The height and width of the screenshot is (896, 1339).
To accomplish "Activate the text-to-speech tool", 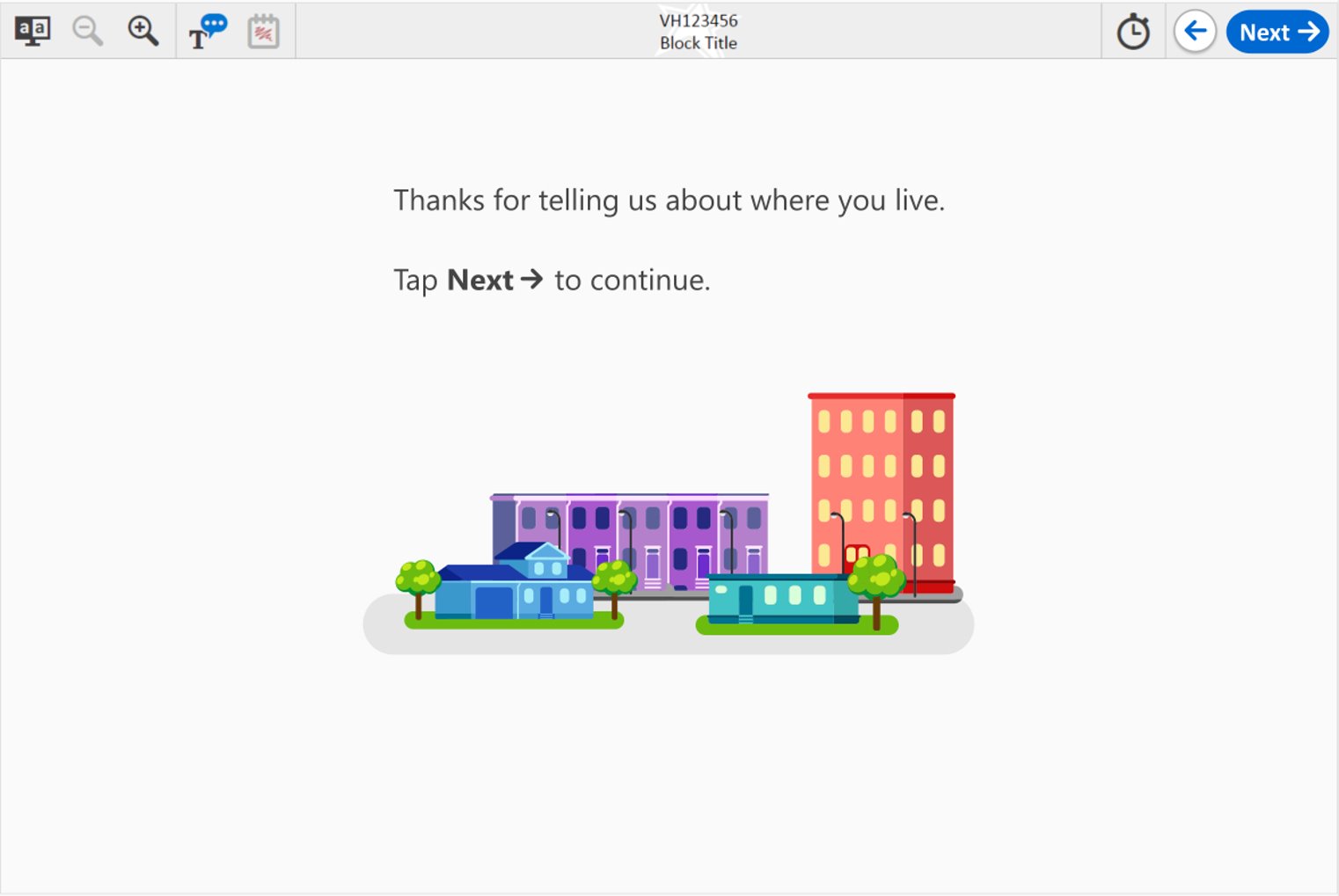I will [208, 32].
